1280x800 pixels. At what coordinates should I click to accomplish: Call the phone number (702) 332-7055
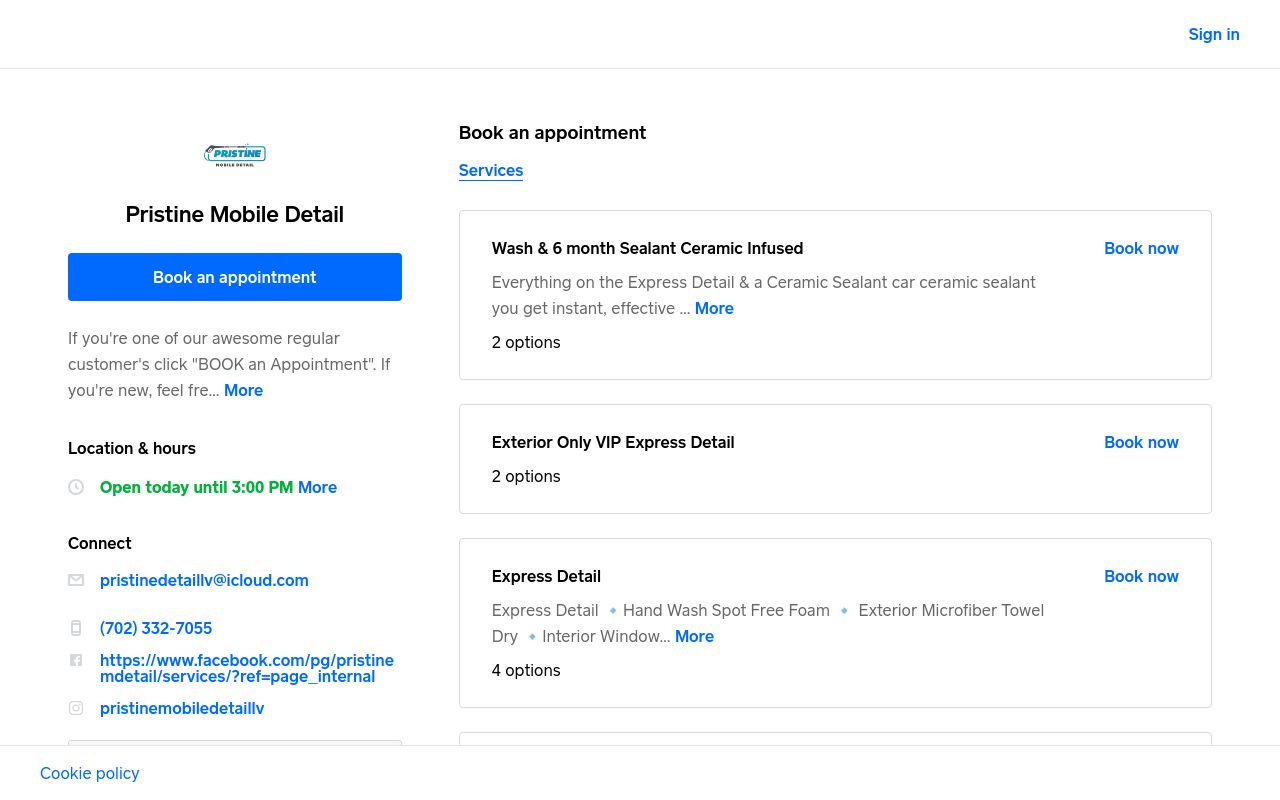tap(156, 628)
